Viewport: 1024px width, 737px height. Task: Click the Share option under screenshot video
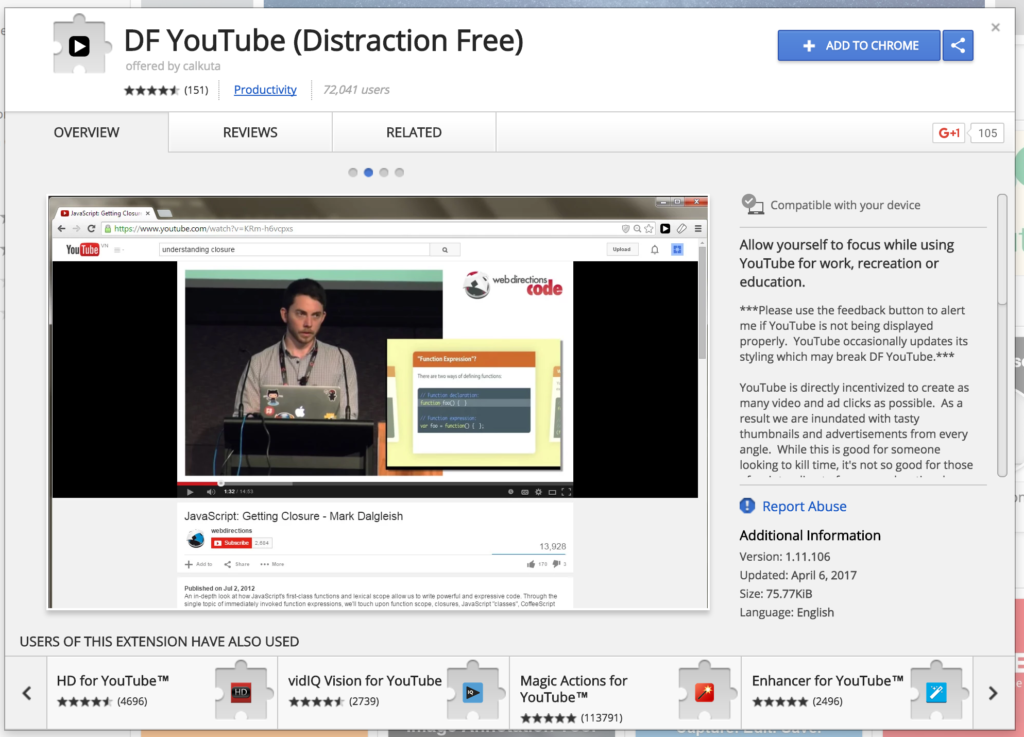(x=236, y=564)
